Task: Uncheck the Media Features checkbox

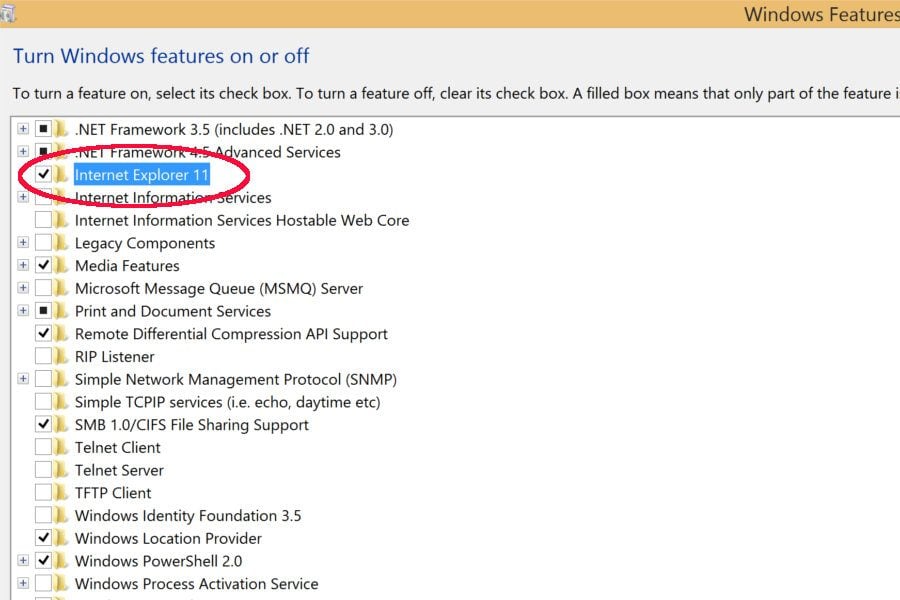Action: pyautogui.click(x=44, y=265)
